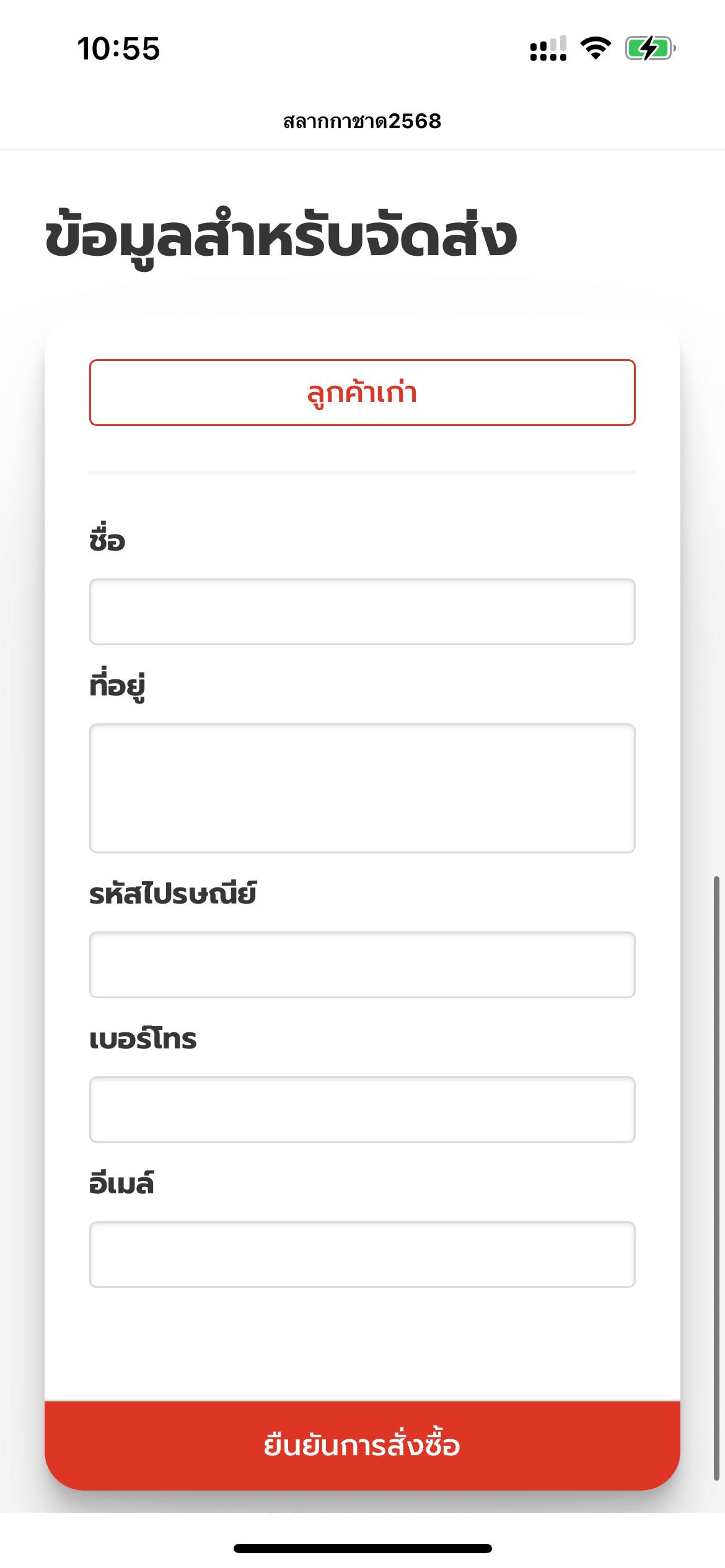The width and height of the screenshot is (725, 1568).
Task: Focus the รหัสไปรษณีย์ postal code input
Action: [362, 965]
